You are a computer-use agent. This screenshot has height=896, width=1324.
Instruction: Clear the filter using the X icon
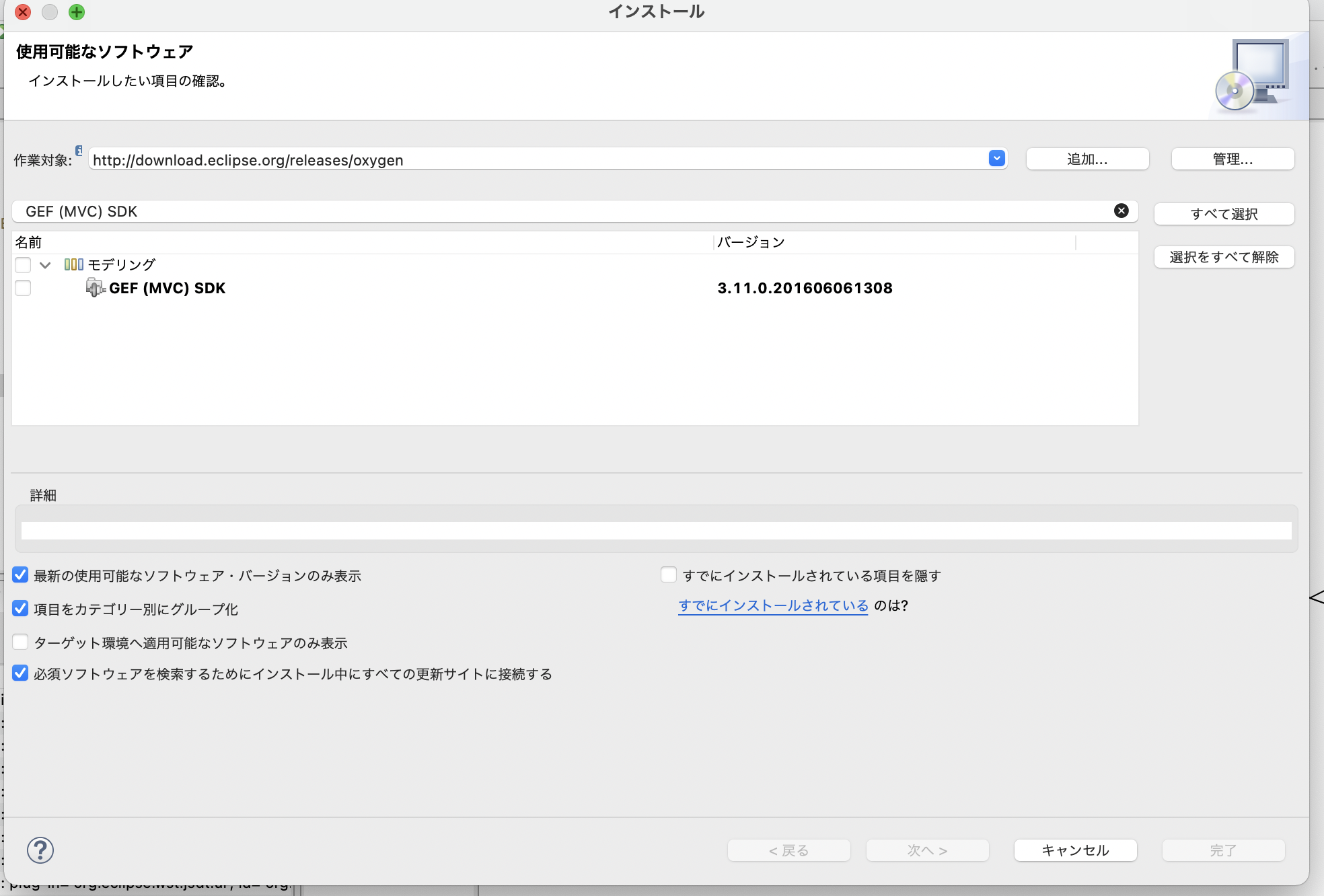(x=1121, y=211)
